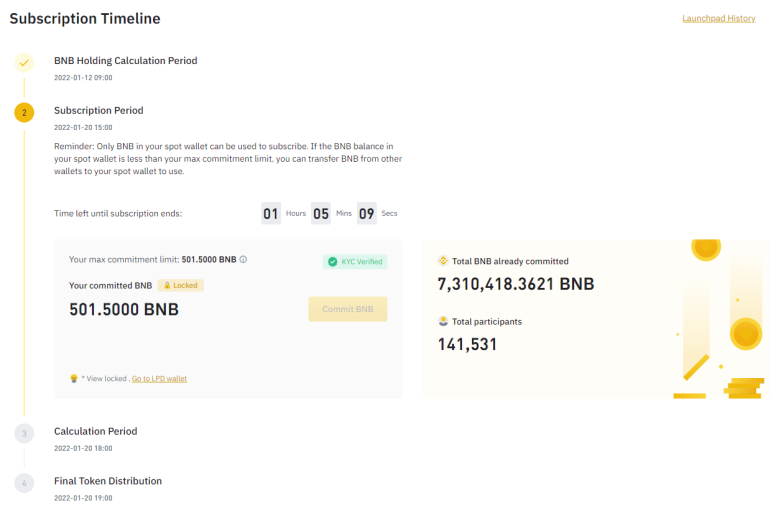Select step 2 Subscription Period marker
The image size is (773, 508).
tap(24, 112)
